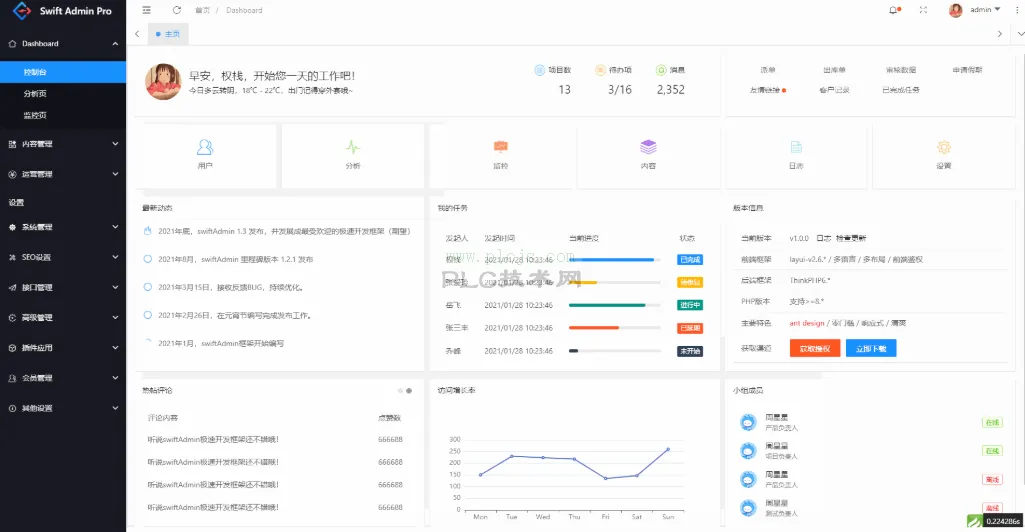1025x532 pixels.
Task: Click the ant design red link
Action: pyautogui.click(x=807, y=323)
